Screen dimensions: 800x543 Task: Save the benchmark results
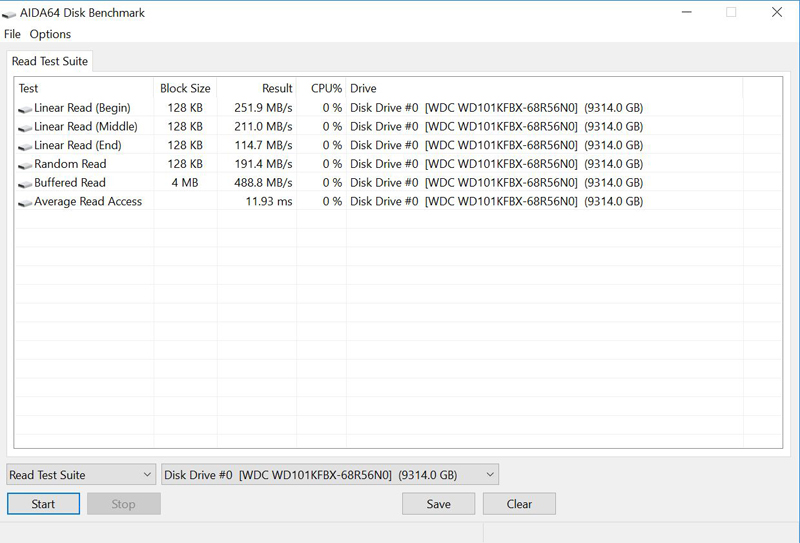point(438,504)
